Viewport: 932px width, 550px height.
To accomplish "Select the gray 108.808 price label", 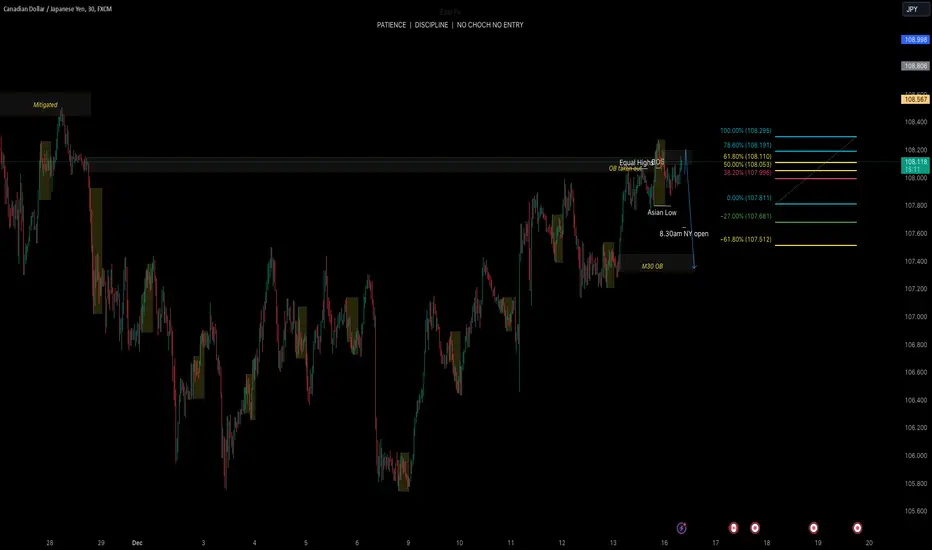I will pos(915,66).
